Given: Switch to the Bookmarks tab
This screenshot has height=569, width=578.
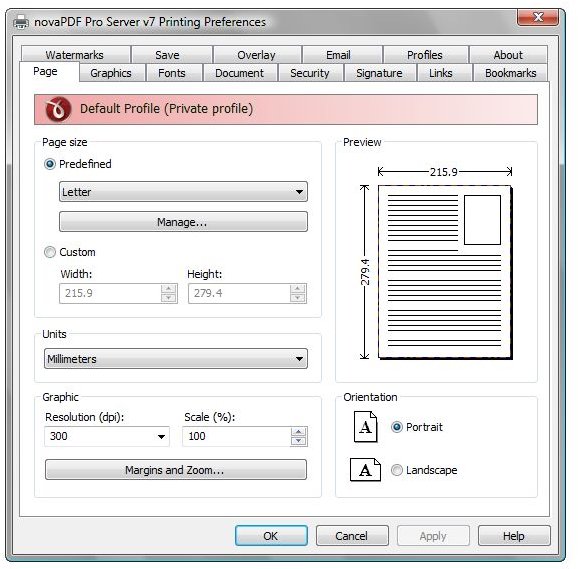Looking at the screenshot, I should (x=510, y=73).
